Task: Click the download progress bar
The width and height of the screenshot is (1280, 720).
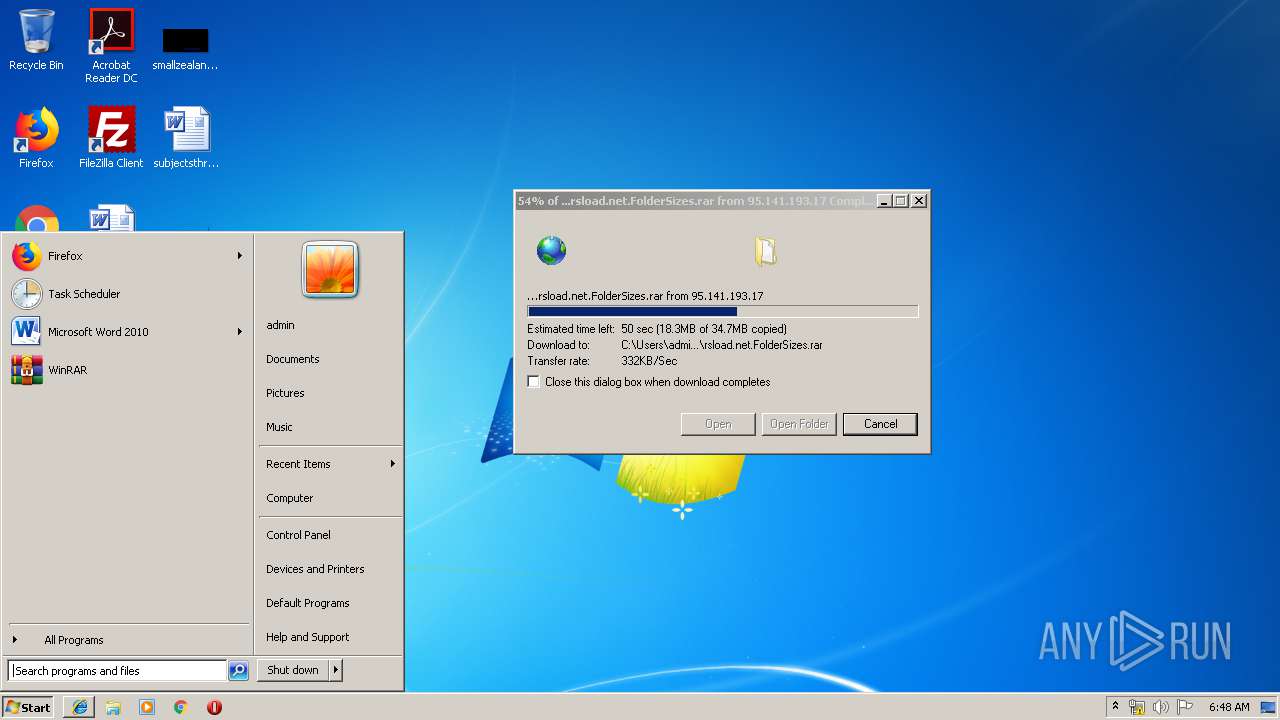Action: tap(722, 312)
